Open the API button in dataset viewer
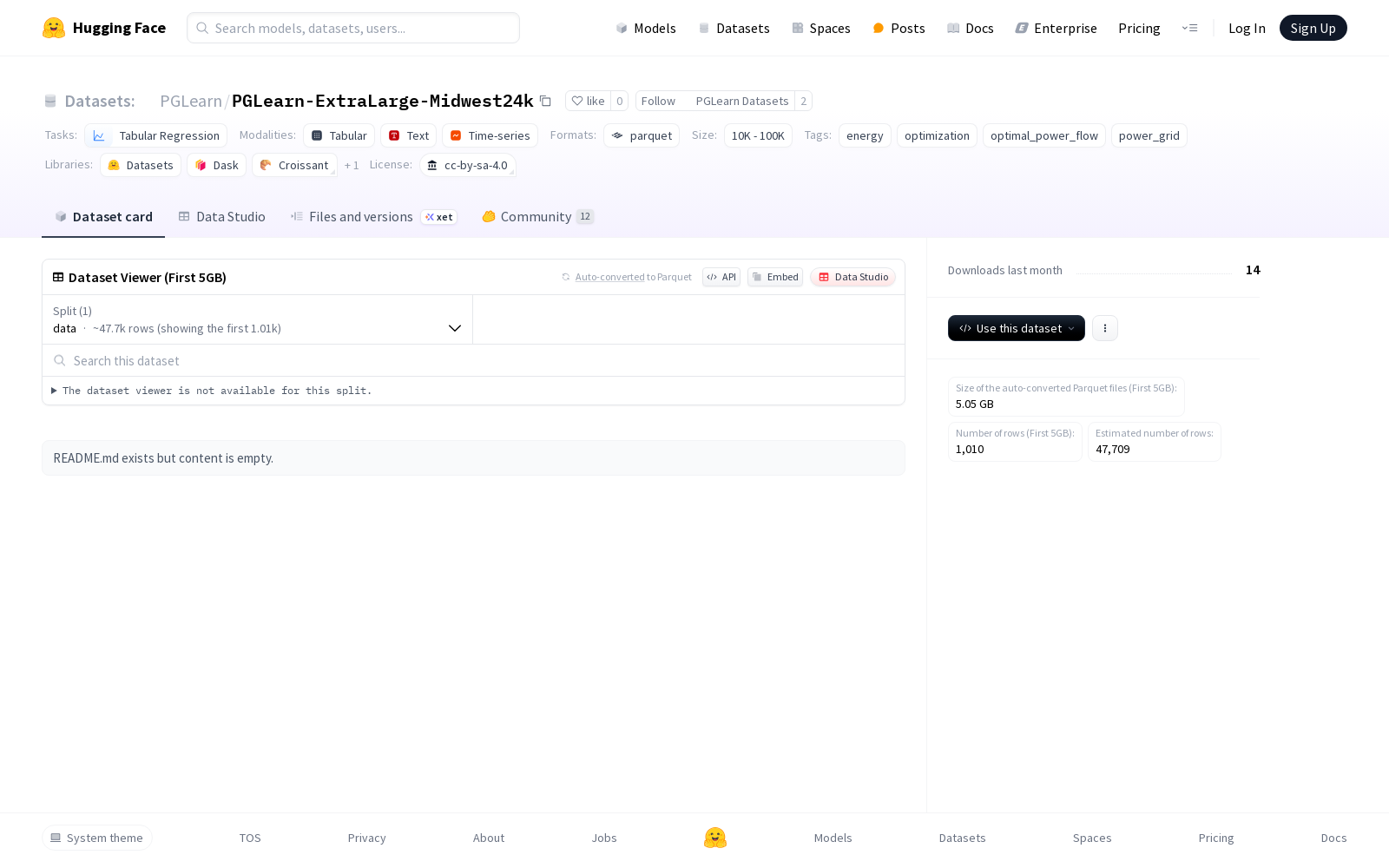The image size is (1389, 868). (x=721, y=277)
